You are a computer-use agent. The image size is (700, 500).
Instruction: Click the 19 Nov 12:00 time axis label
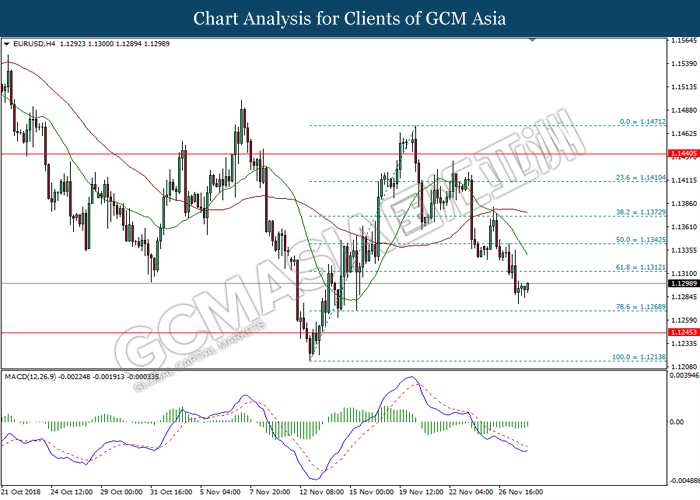pos(422,492)
